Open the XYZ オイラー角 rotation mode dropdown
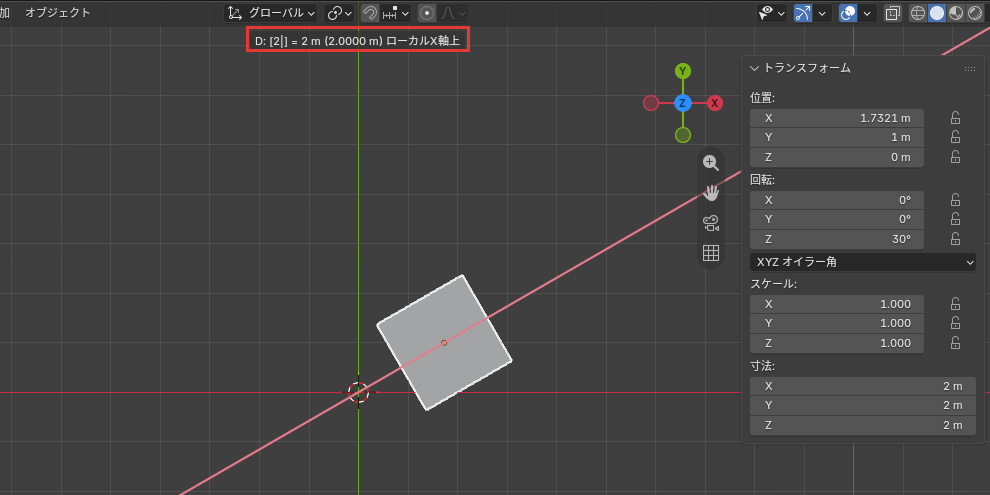990x495 pixels. pos(863,261)
